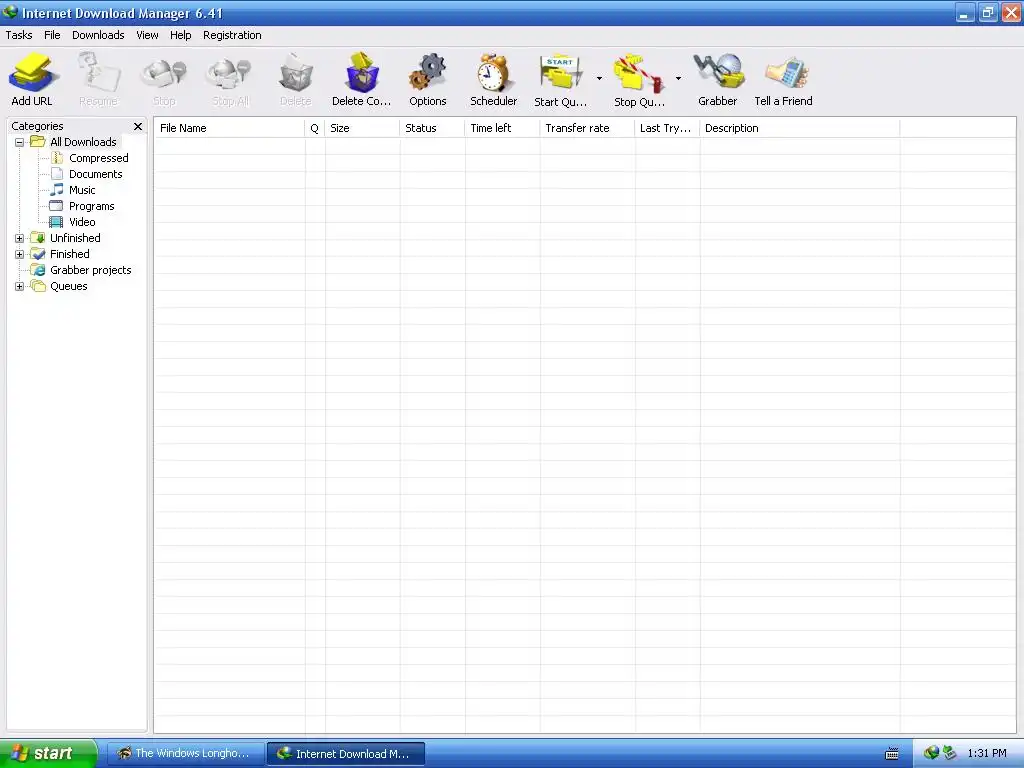Sort by the Last Try column header

(x=667, y=128)
